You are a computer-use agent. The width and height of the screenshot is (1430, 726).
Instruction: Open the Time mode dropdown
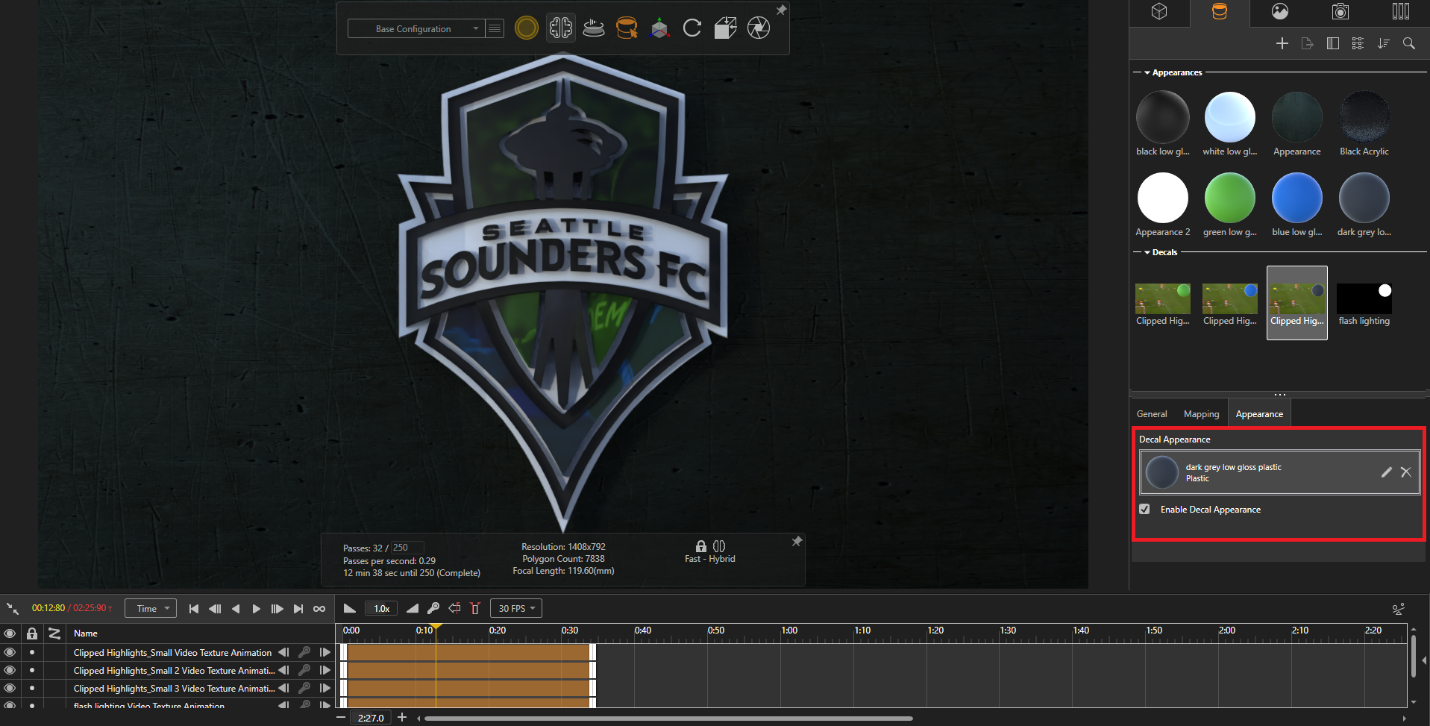[150, 608]
